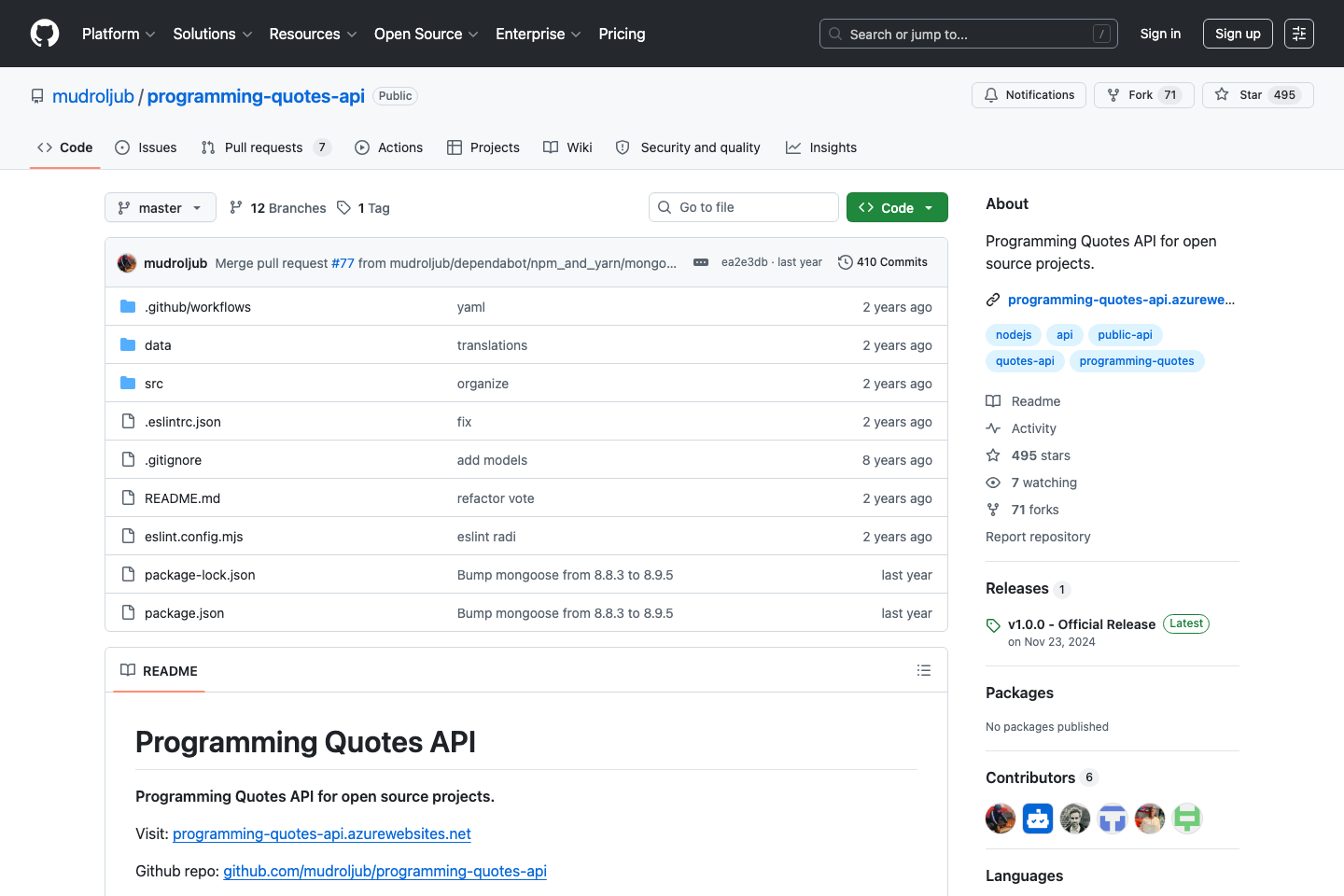This screenshot has width=1344, height=896.
Task: Open Readme via the book icon in About
Action: [993, 400]
